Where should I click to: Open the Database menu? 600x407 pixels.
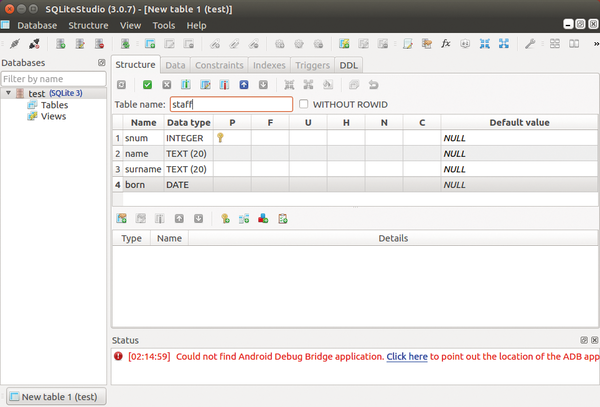pos(37,25)
